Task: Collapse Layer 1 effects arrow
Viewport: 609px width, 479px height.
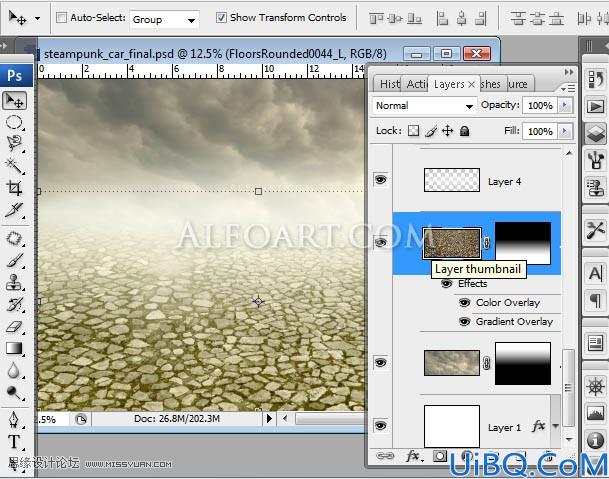Action: pos(555,426)
